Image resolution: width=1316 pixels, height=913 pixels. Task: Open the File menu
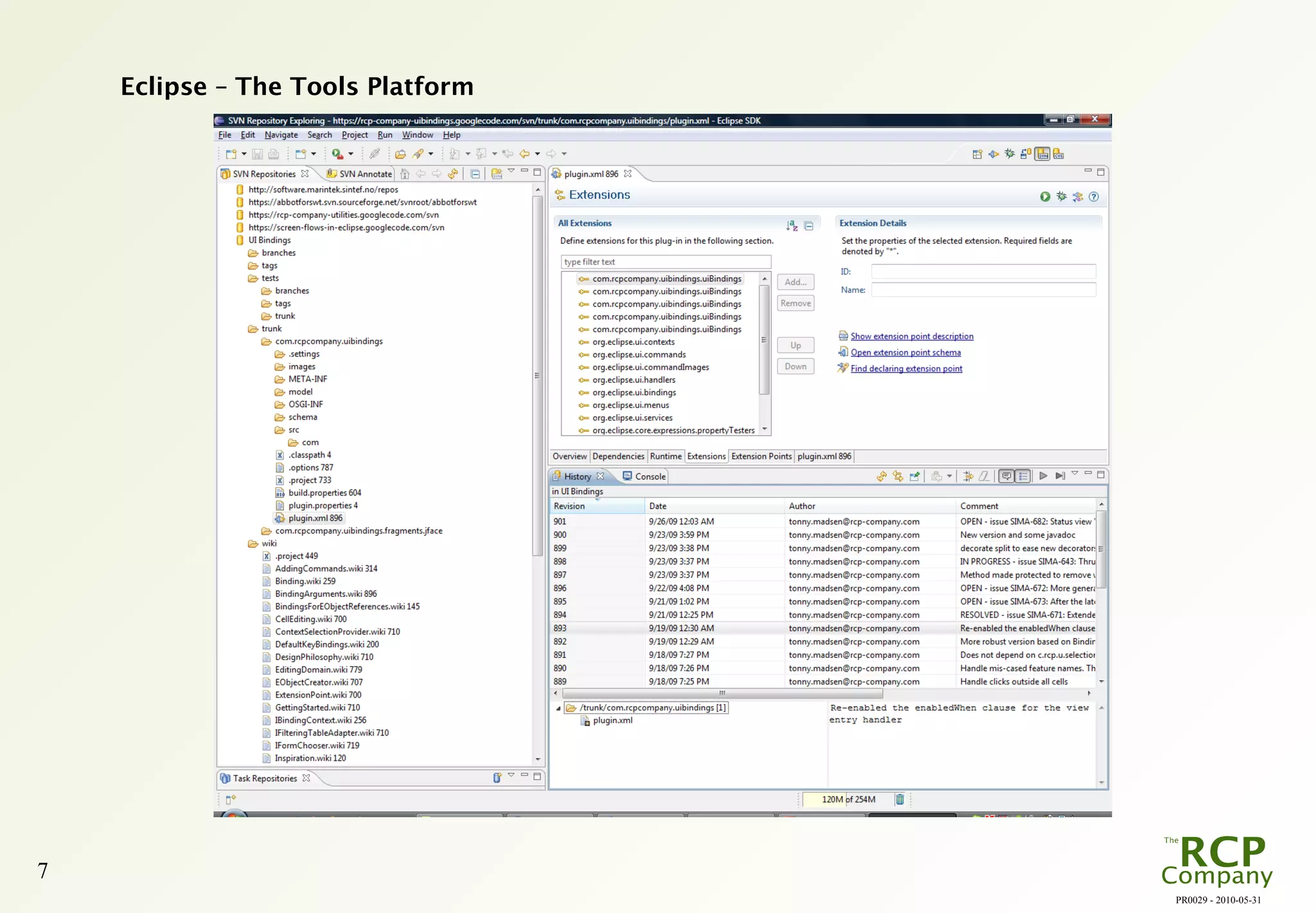tap(225, 135)
